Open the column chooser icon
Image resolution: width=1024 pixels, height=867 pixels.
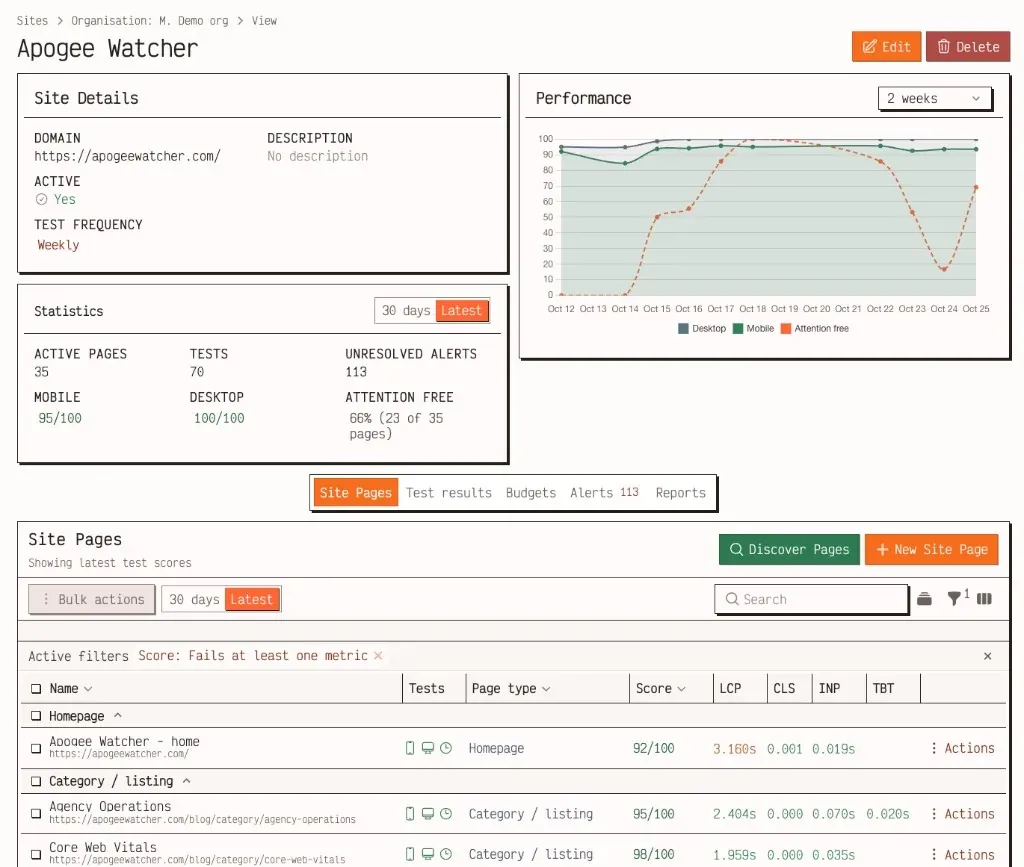[x=984, y=599]
